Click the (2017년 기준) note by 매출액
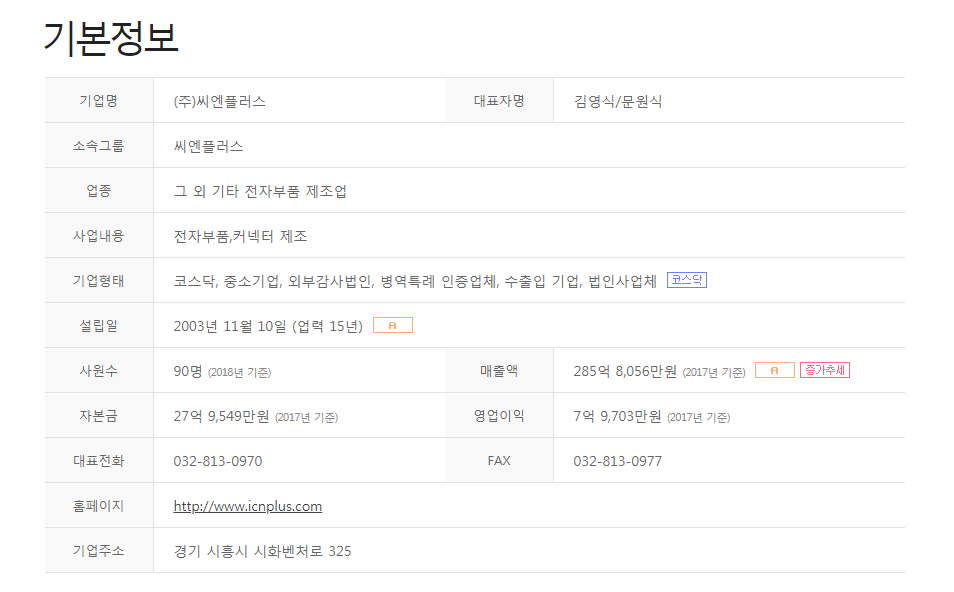This screenshot has width=954, height=592. [x=714, y=372]
